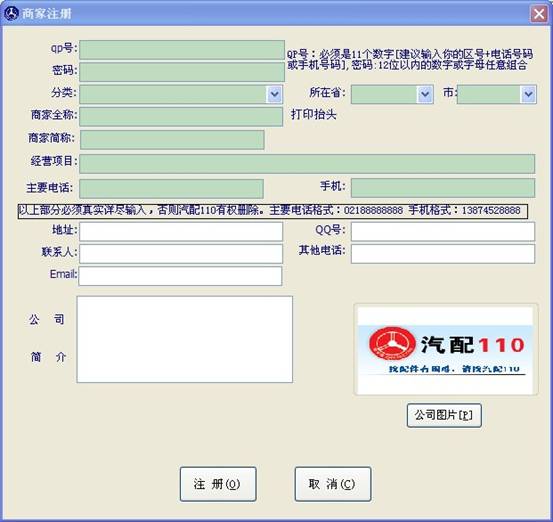This screenshot has width=553, height=522.
Task: Click the 商家简称 text field
Action: (172, 140)
